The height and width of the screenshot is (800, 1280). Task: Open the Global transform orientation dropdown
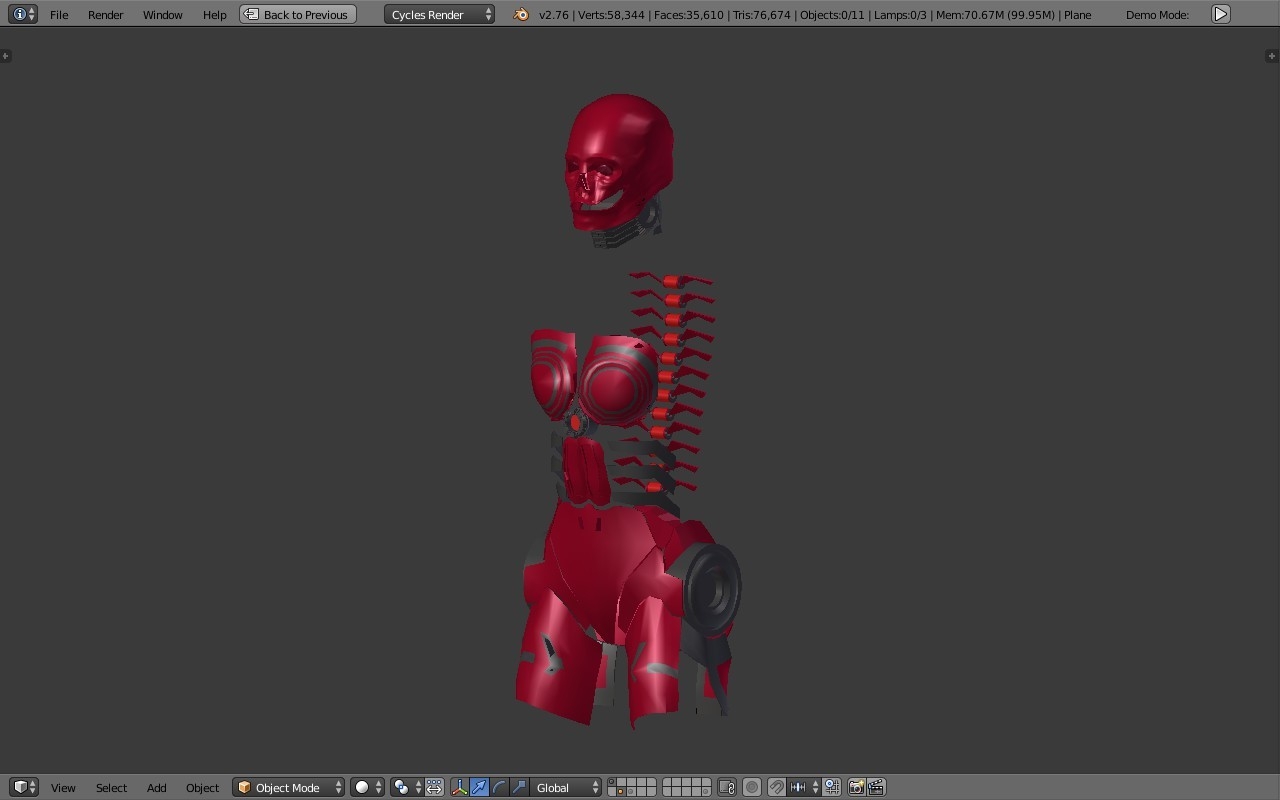point(566,787)
